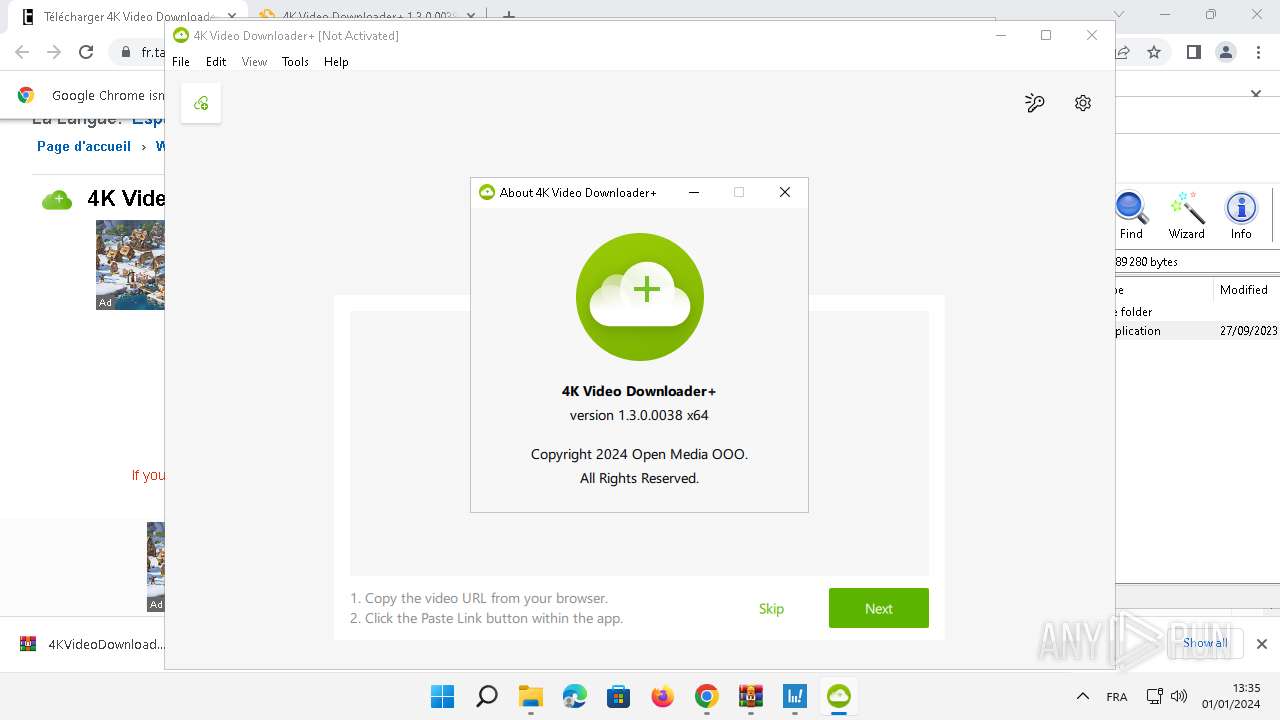
Task: Dismiss the Google Chrome info bar
Action: 1256,94
